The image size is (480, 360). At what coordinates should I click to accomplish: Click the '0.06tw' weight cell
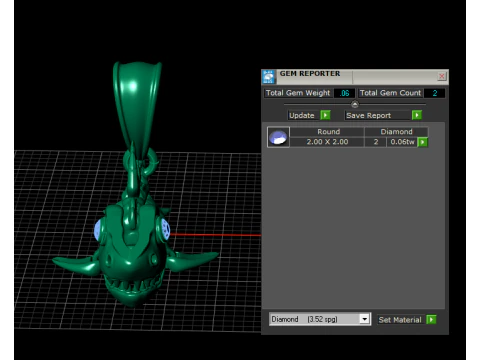[402, 142]
